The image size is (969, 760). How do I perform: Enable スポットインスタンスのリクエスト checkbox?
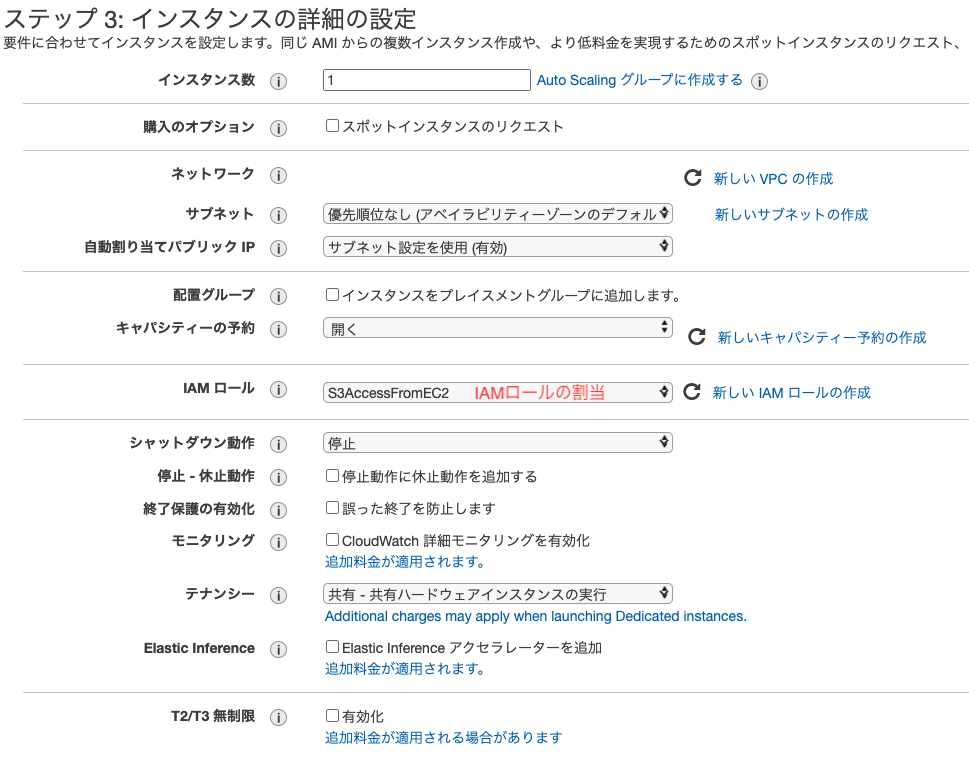pos(332,125)
